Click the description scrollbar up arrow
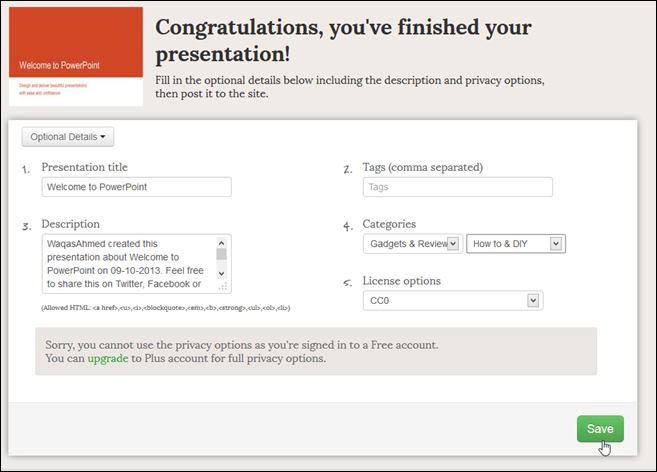 (222, 243)
